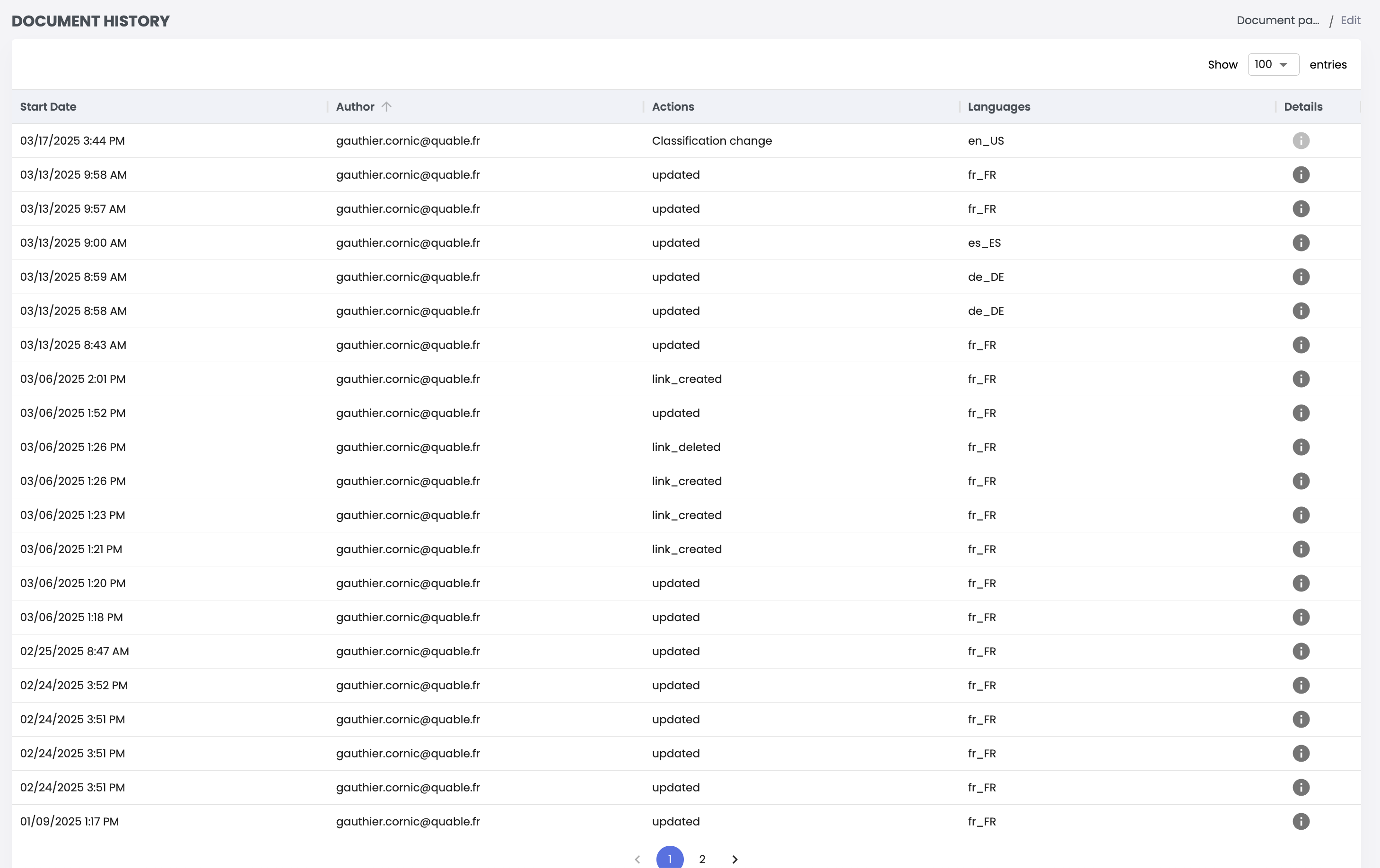Select page 1 pagination button
The image size is (1380, 868).
click(669, 859)
